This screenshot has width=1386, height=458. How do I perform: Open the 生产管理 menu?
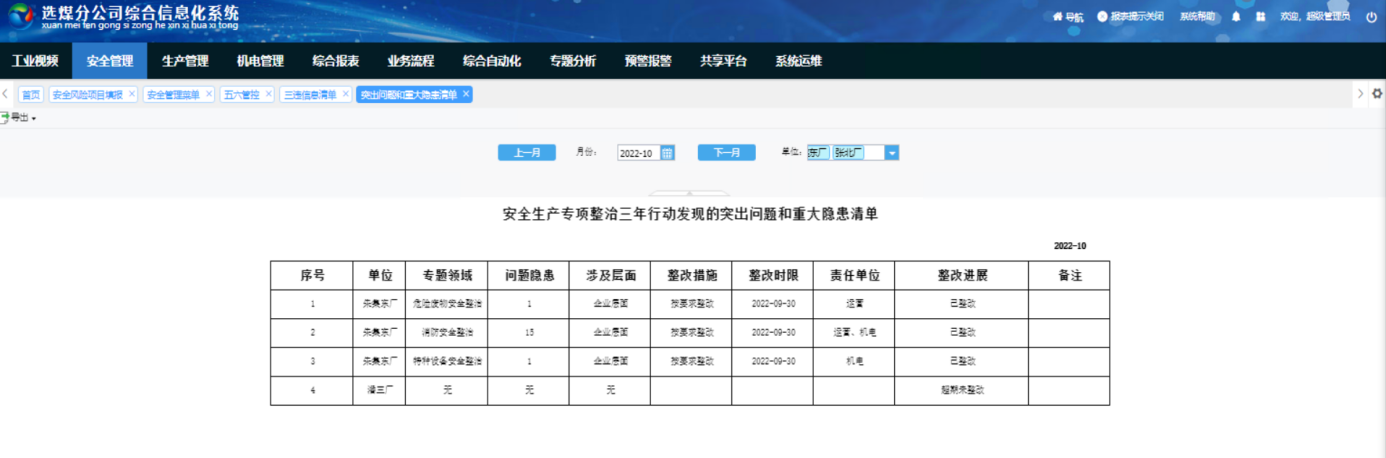pos(185,61)
